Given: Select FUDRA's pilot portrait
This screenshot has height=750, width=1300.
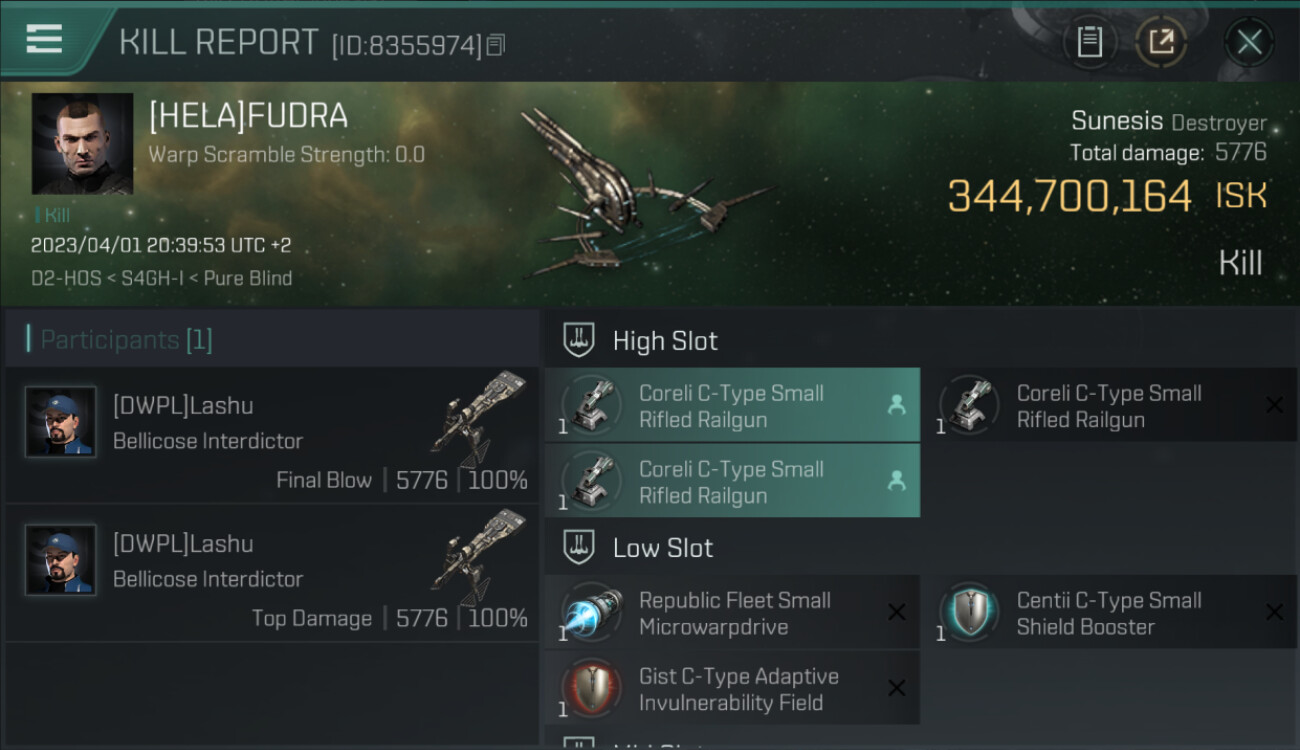Looking at the screenshot, I should [x=82, y=144].
